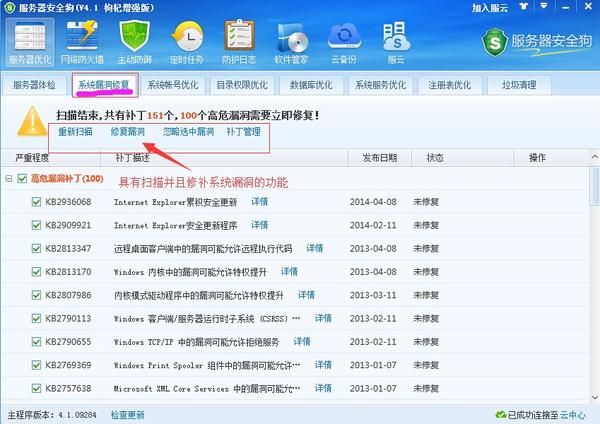600x424 pixels.
Task: Click the cloud connection status icon
Action: click(501, 415)
